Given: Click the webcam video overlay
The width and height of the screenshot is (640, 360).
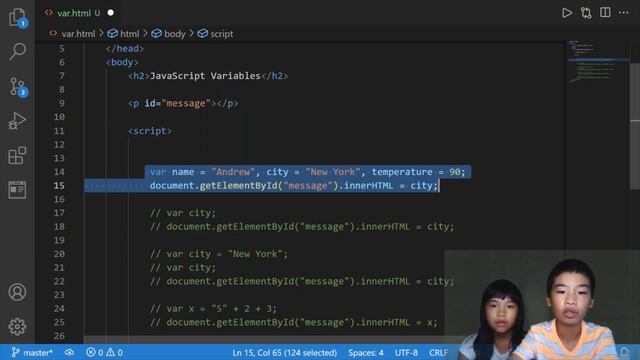Looking at the screenshot, I should coord(542,304).
